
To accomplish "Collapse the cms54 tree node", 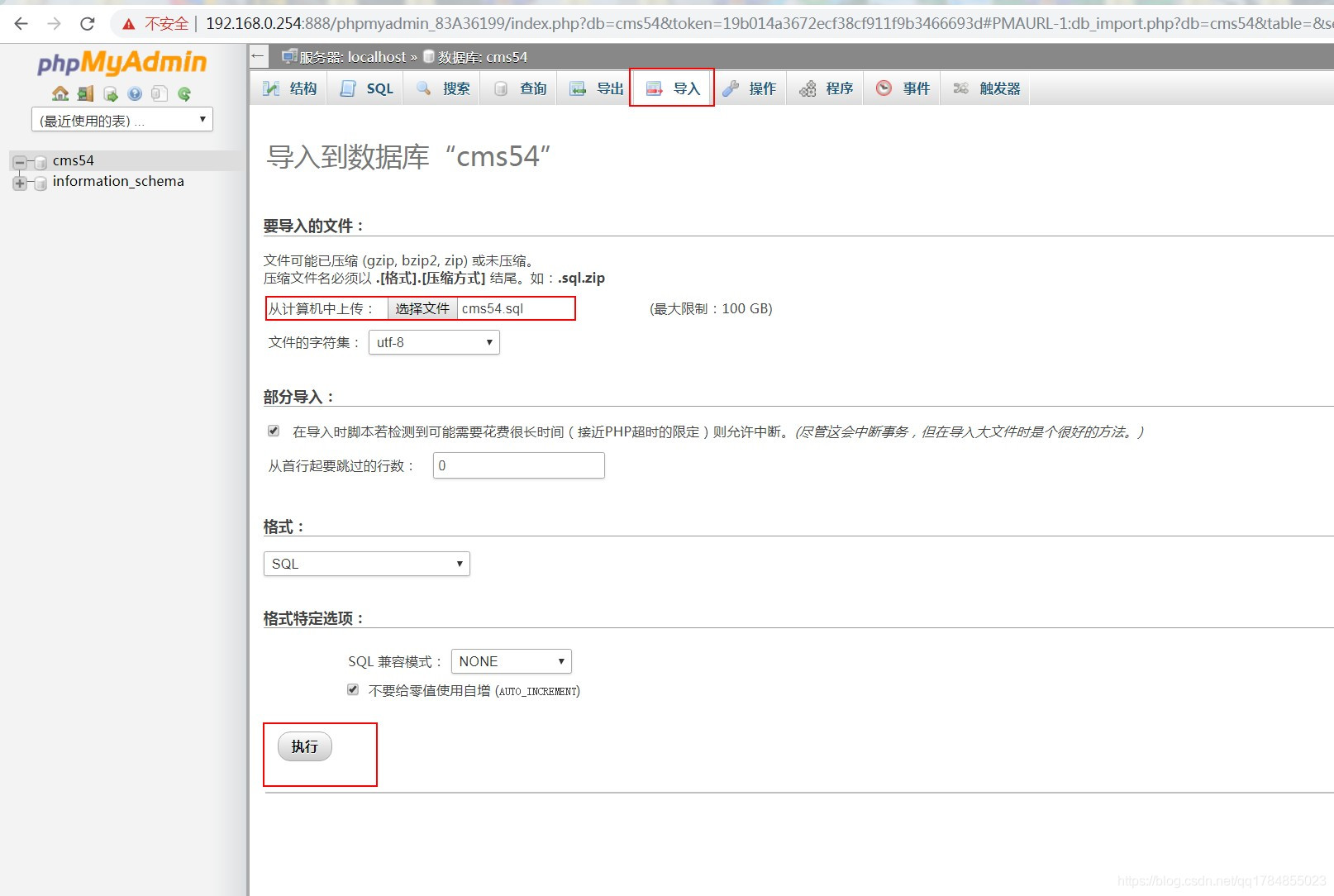I will coord(20,162).
